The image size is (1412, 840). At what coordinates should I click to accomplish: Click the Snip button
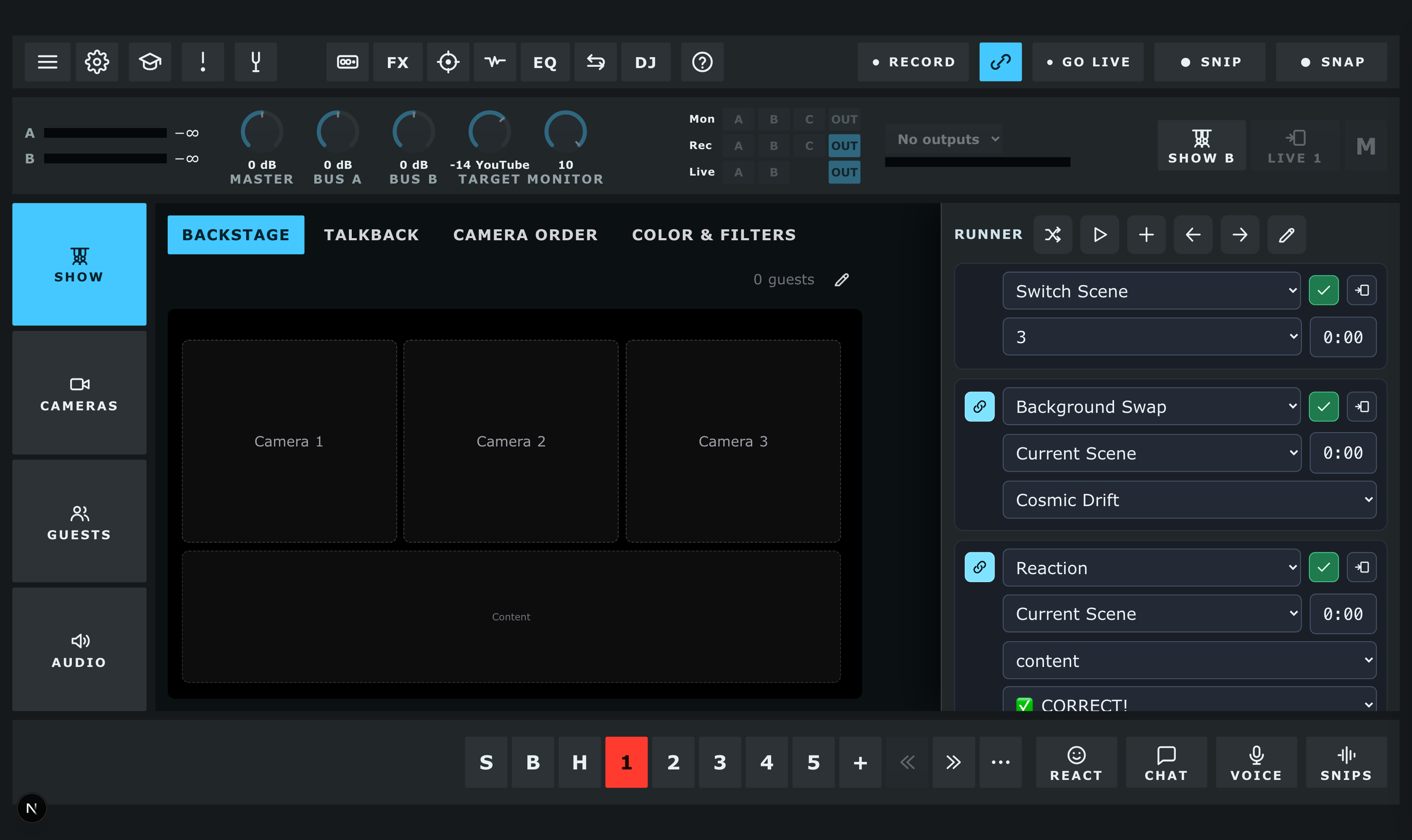[x=1210, y=62]
